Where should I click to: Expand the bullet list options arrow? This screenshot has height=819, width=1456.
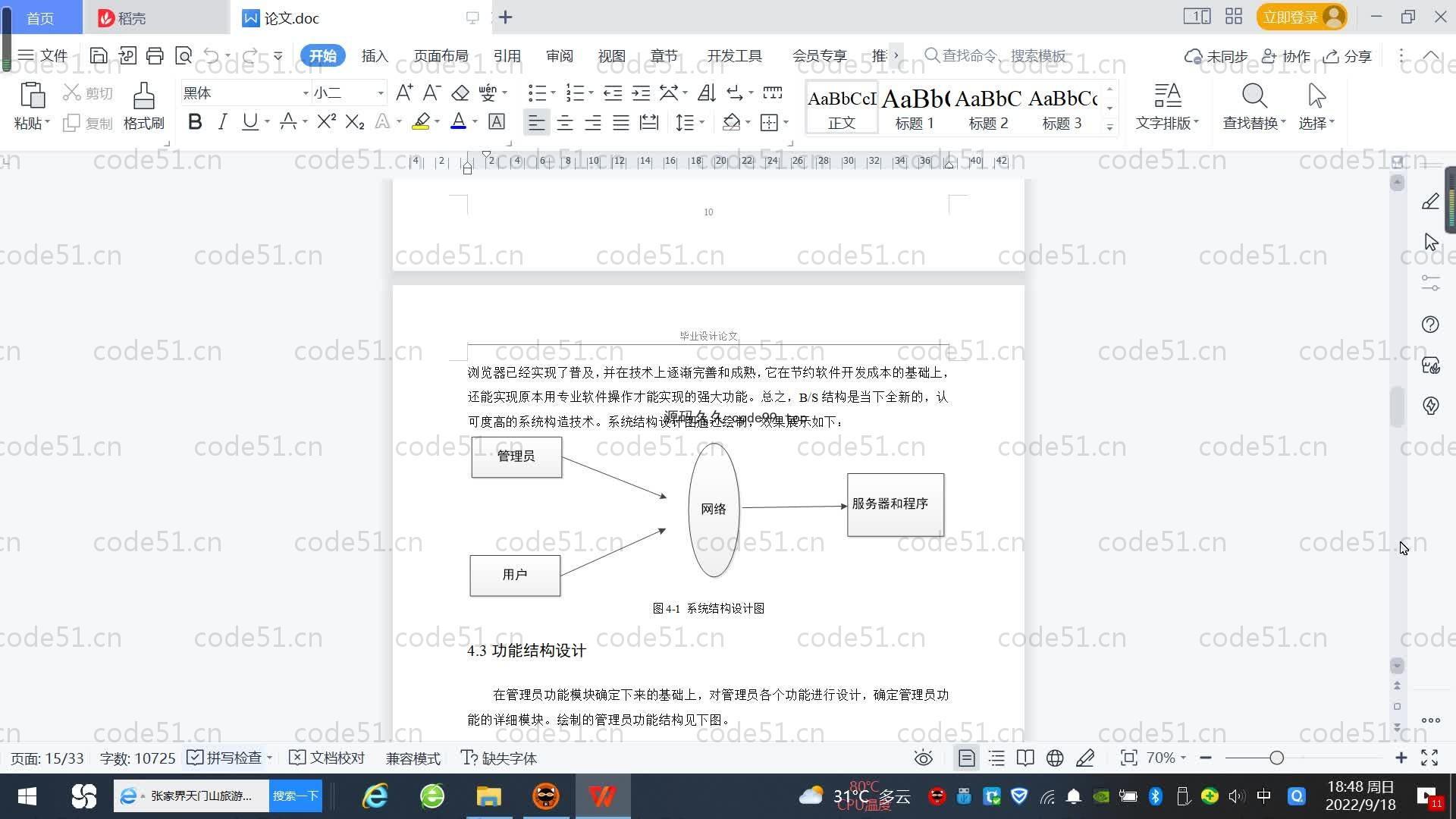coord(554,93)
